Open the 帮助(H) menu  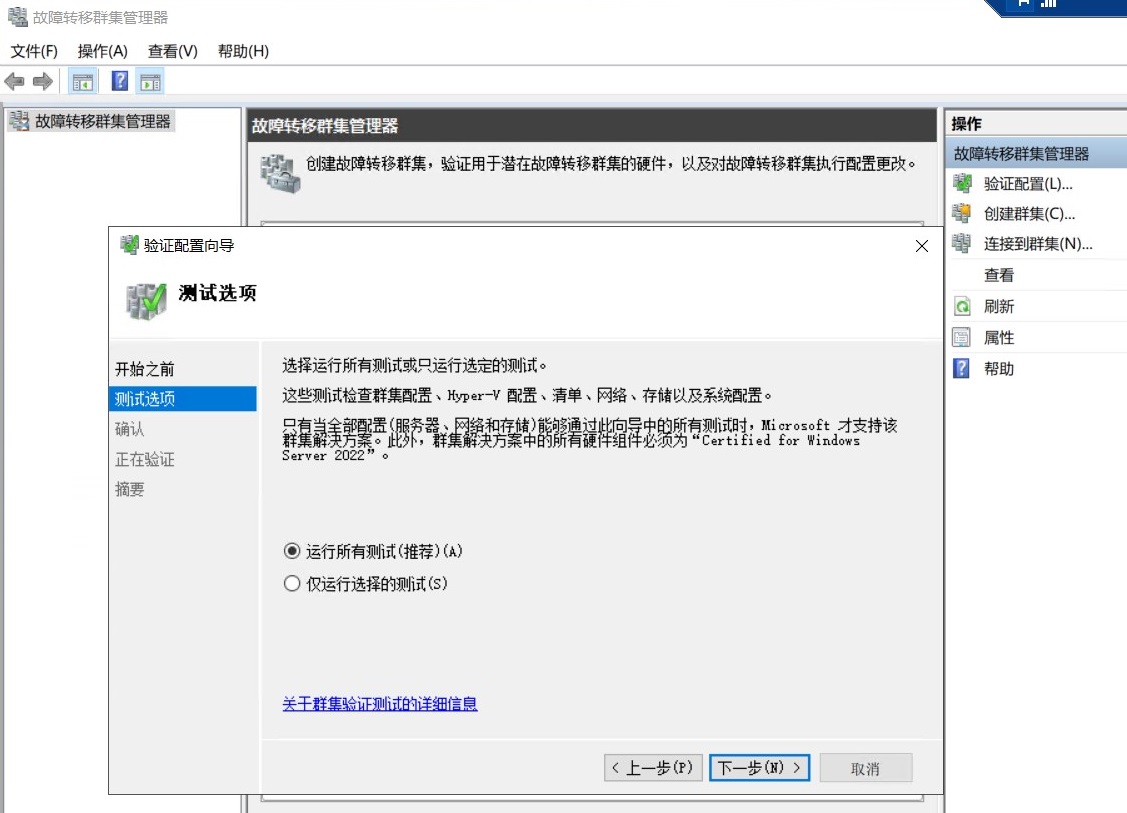(243, 51)
